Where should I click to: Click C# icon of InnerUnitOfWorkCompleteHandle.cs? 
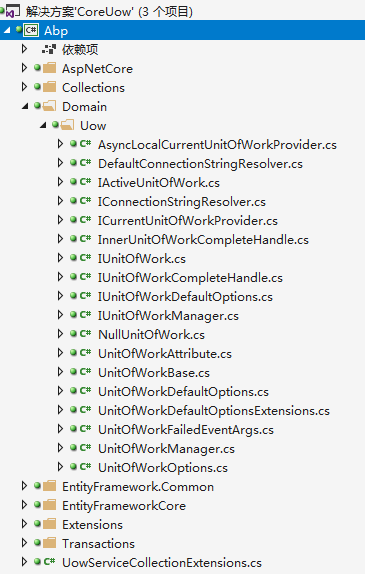click(x=85, y=239)
